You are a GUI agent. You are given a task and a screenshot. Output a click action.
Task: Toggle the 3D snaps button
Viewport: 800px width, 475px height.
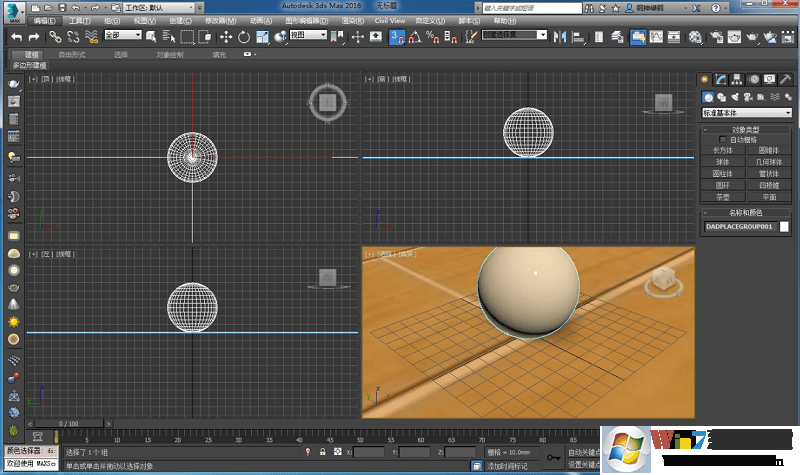tap(397, 37)
